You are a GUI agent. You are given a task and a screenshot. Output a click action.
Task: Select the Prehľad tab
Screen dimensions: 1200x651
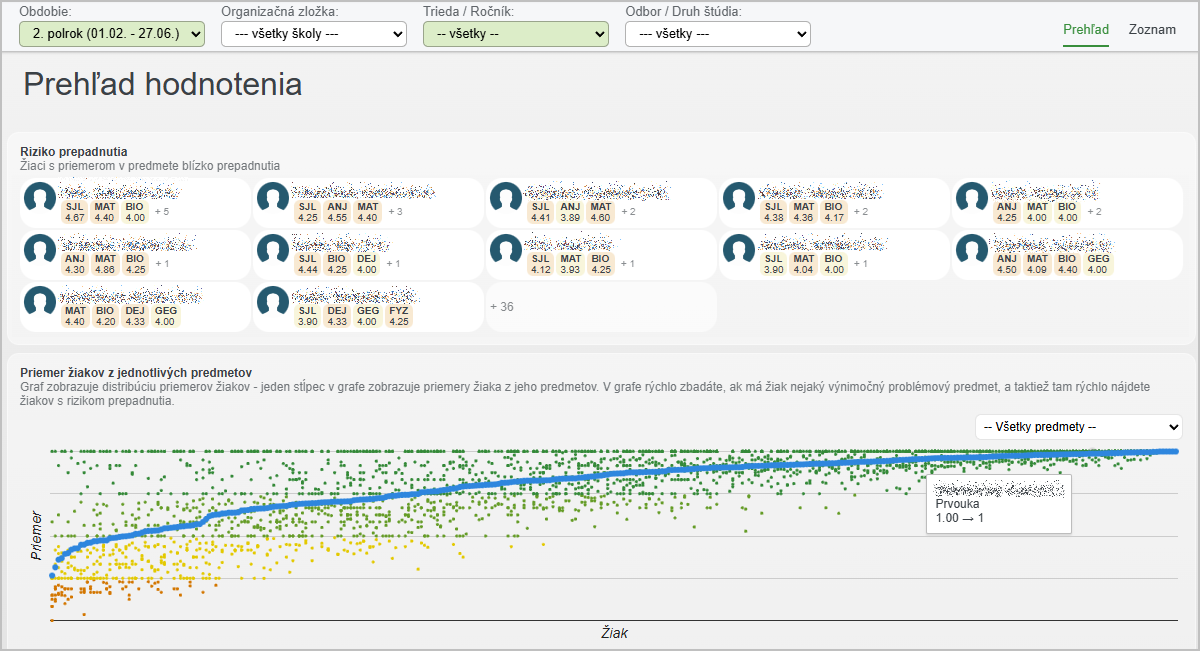pyautogui.click(x=1085, y=30)
